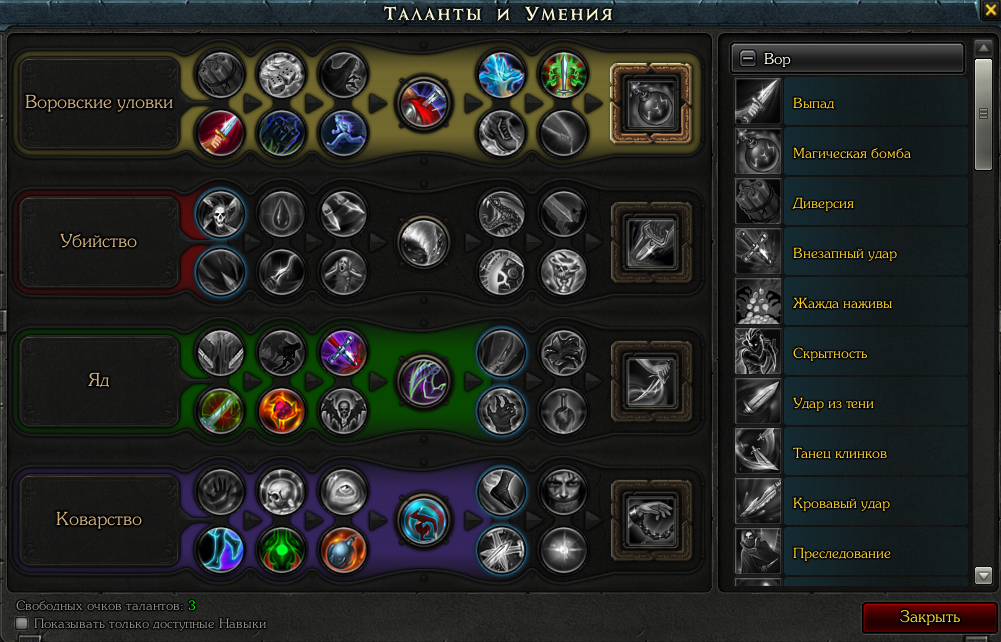Select Скрытность skill entry
Viewport: 1001px width, 642px height.
851,353
